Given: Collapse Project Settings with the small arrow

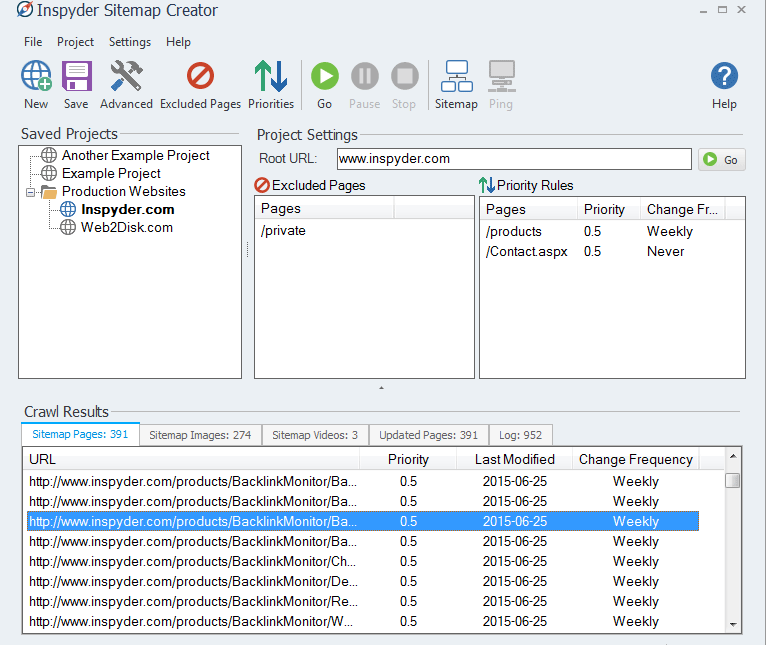Looking at the screenshot, I should [x=381, y=387].
